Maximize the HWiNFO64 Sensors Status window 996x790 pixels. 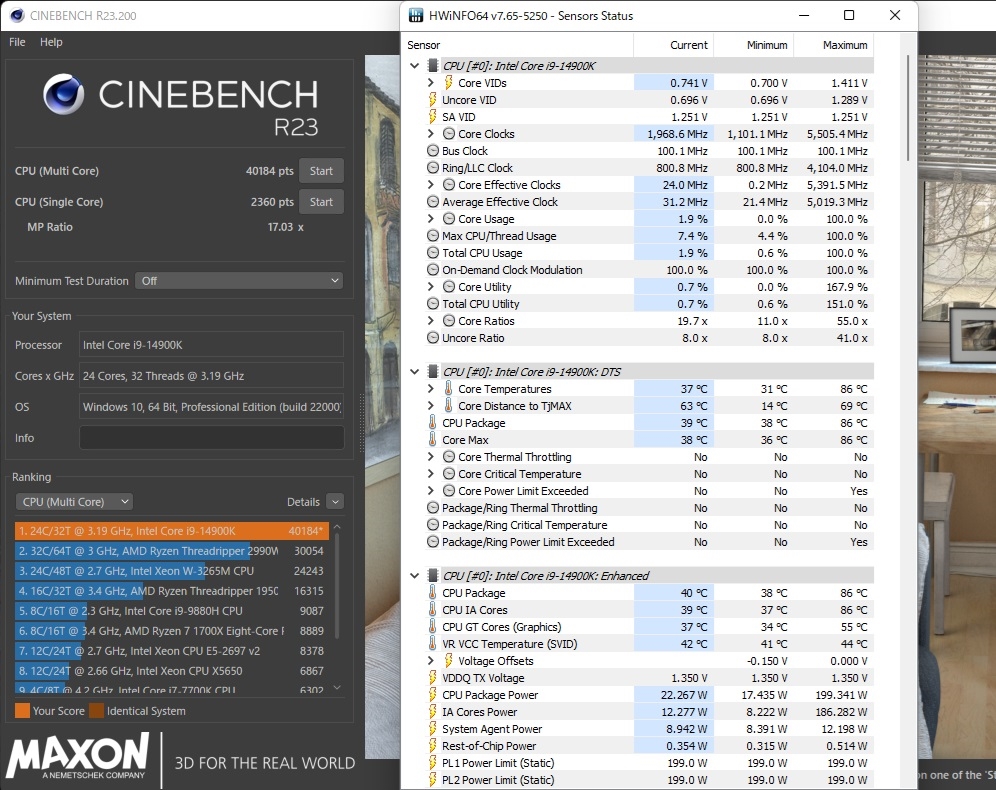pos(849,15)
